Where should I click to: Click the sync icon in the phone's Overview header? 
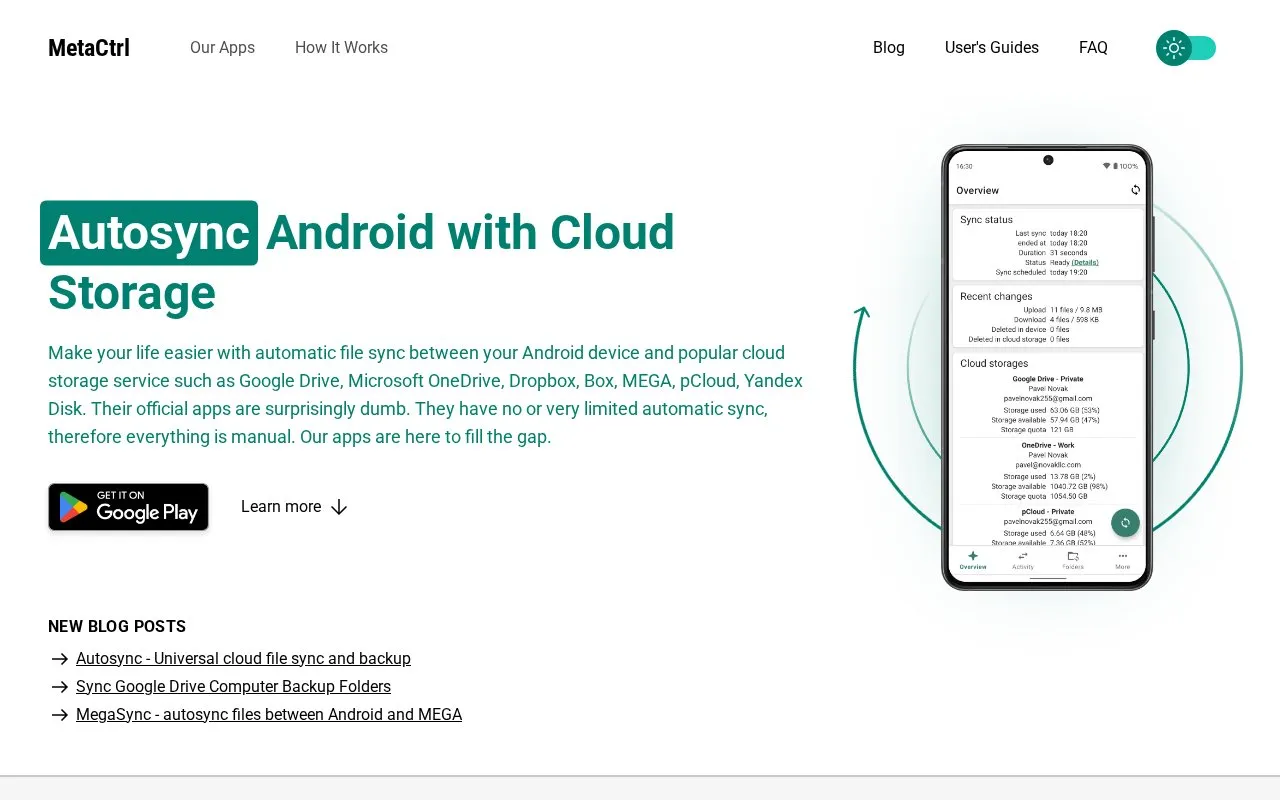pyautogui.click(x=1135, y=190)
